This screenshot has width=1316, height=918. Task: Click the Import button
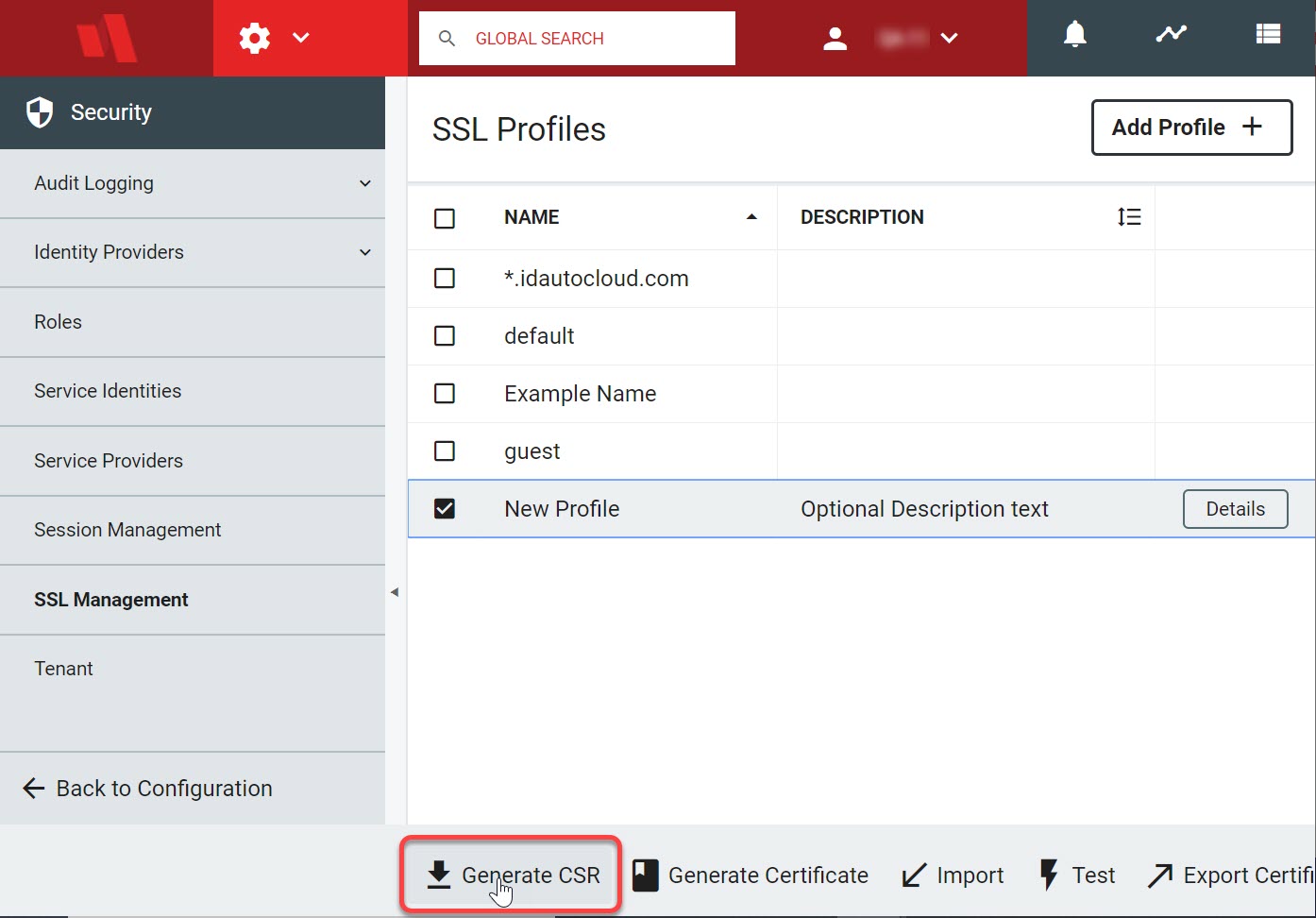click(953, 875)
